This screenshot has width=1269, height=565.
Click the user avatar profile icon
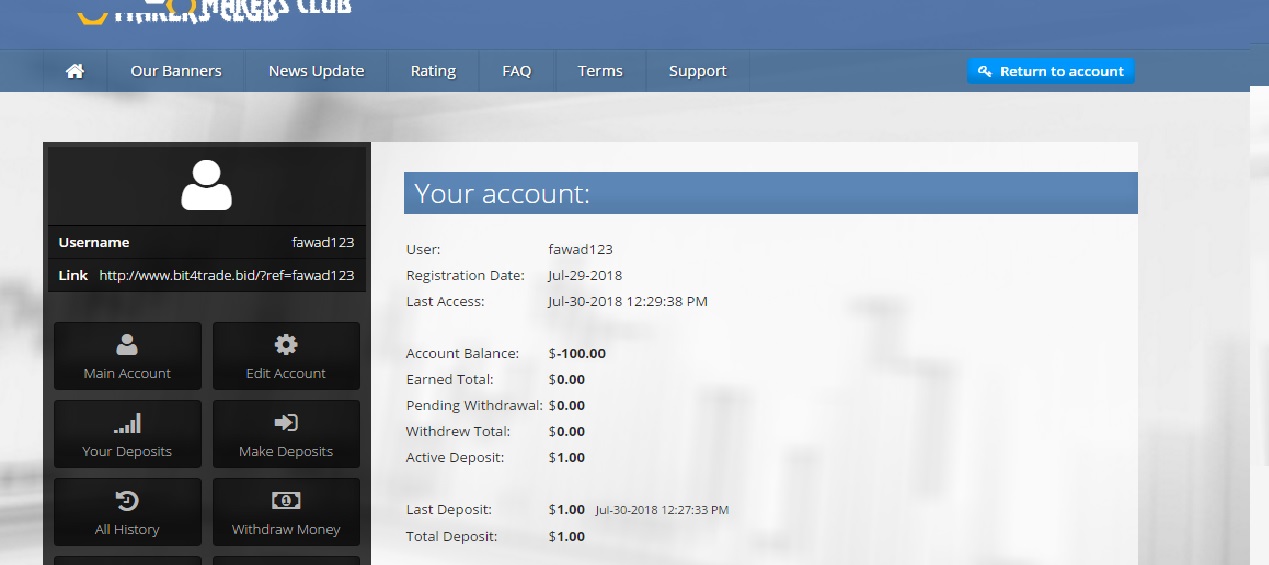point(206,185)
